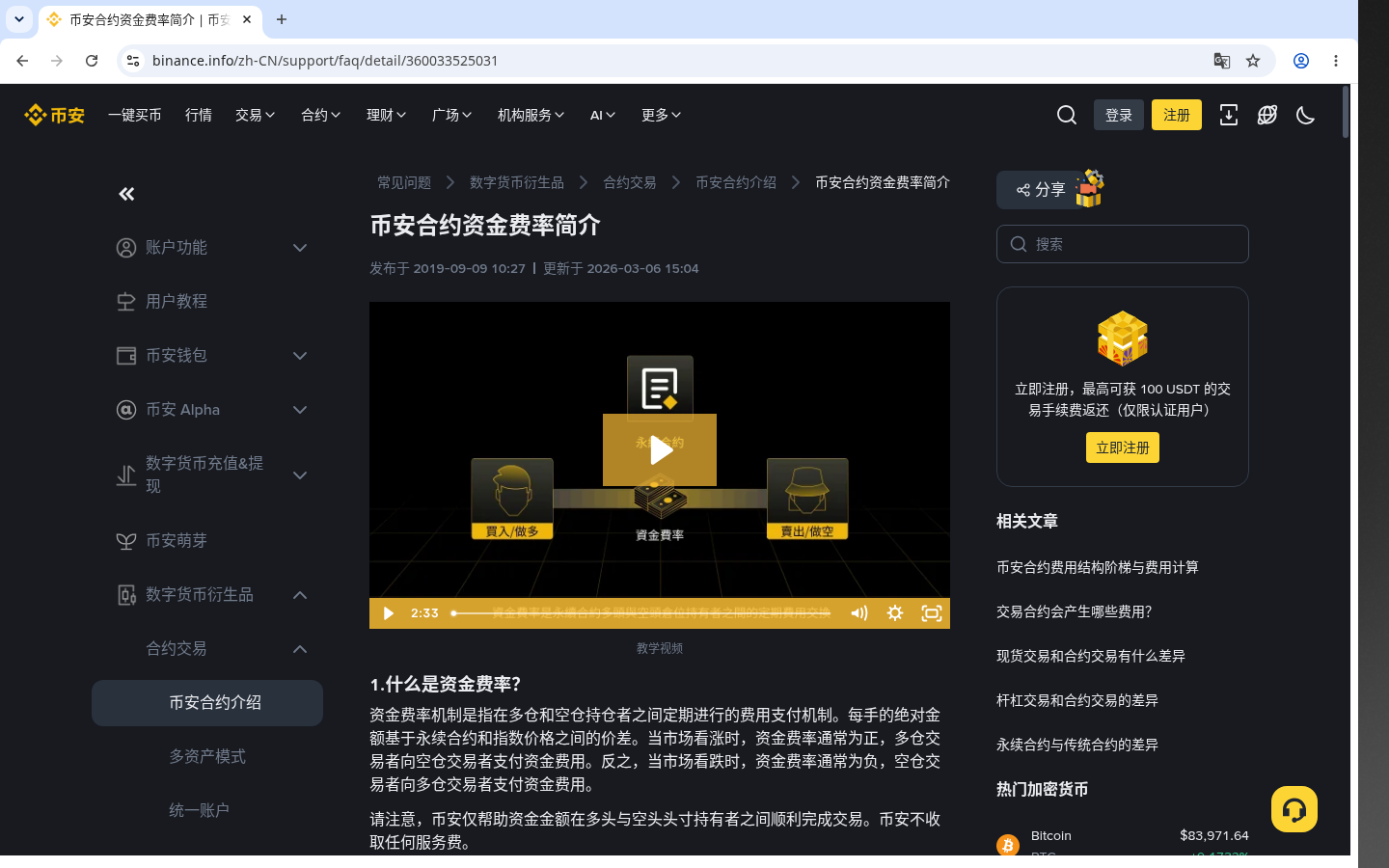The width and height of the screenshot is (1389, 868).
Task: Open the Chrome profile icon
Action: 1301,61
